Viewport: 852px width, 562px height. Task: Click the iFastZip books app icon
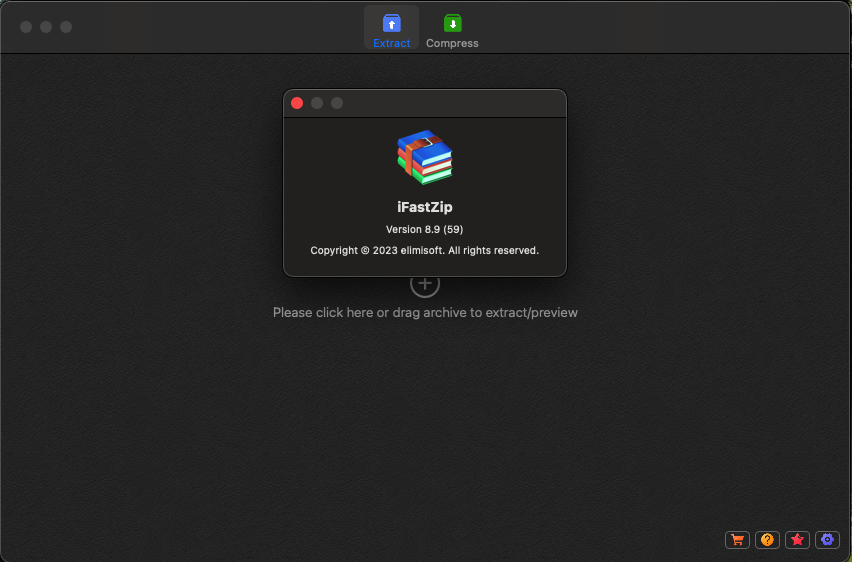[424, 158]
